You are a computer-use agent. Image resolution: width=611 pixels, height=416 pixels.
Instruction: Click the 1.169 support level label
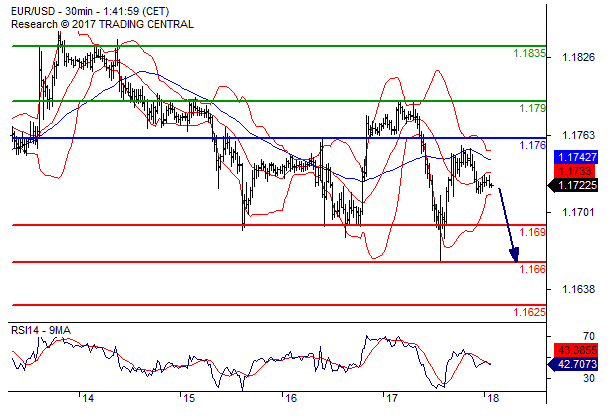tap(532, 233)
